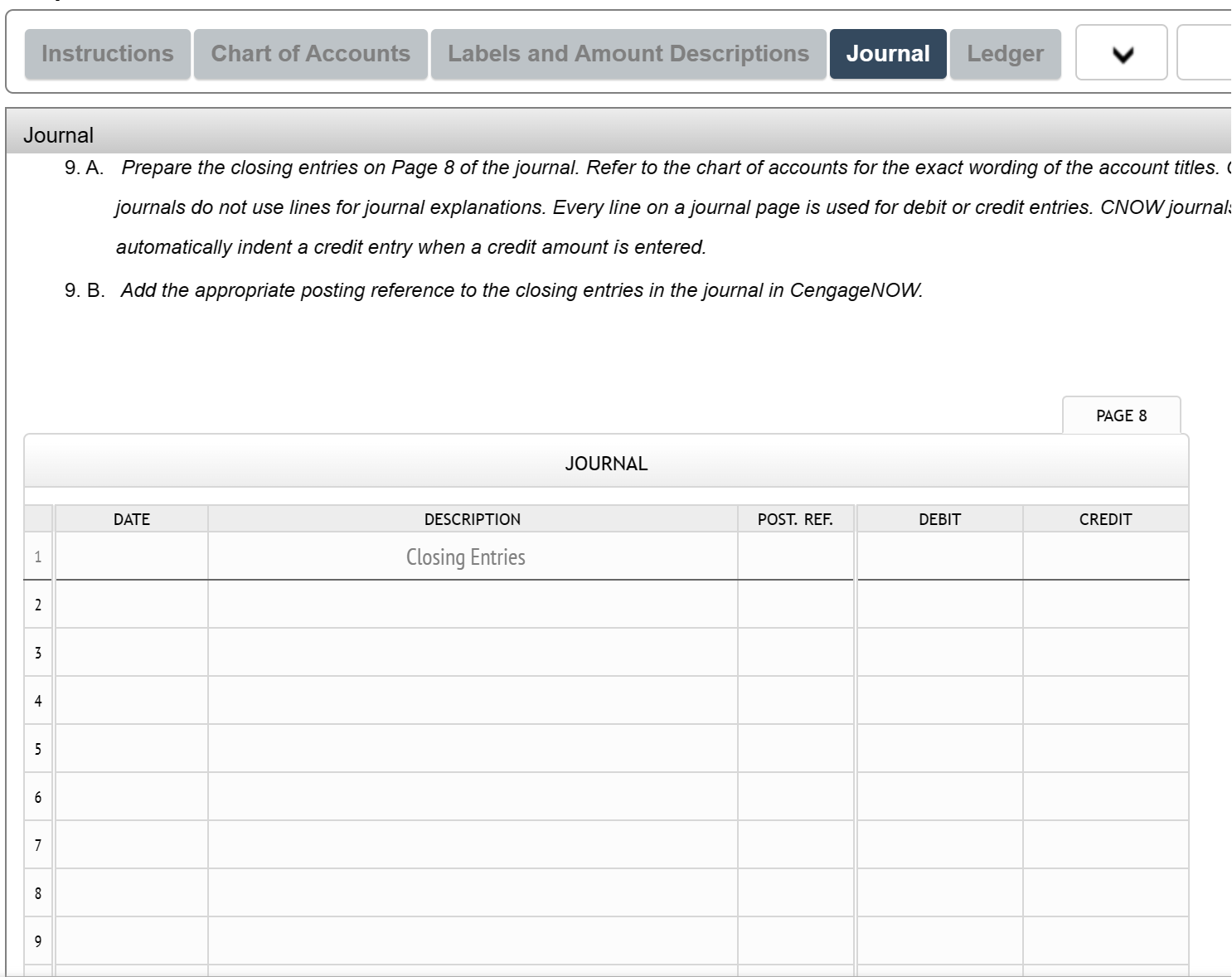This screenshot has width=1232, height=977.
Task: Click the Journal panel header bar
Action: [60, 134]
